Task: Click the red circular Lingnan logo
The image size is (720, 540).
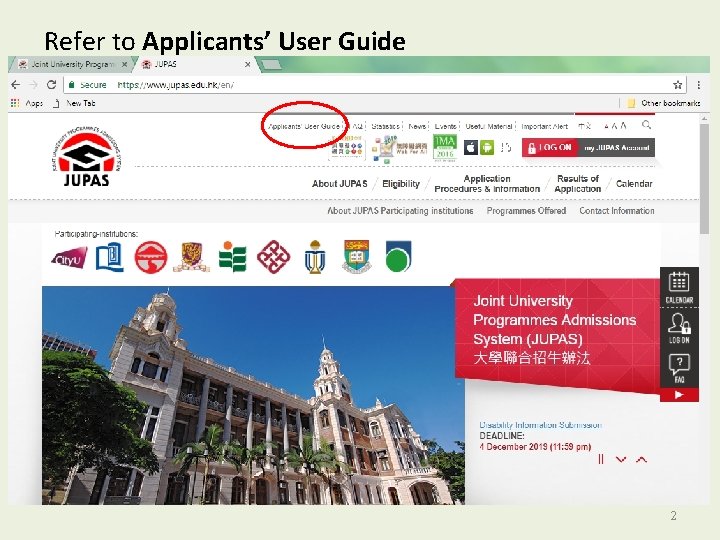Action: point(151,257)
